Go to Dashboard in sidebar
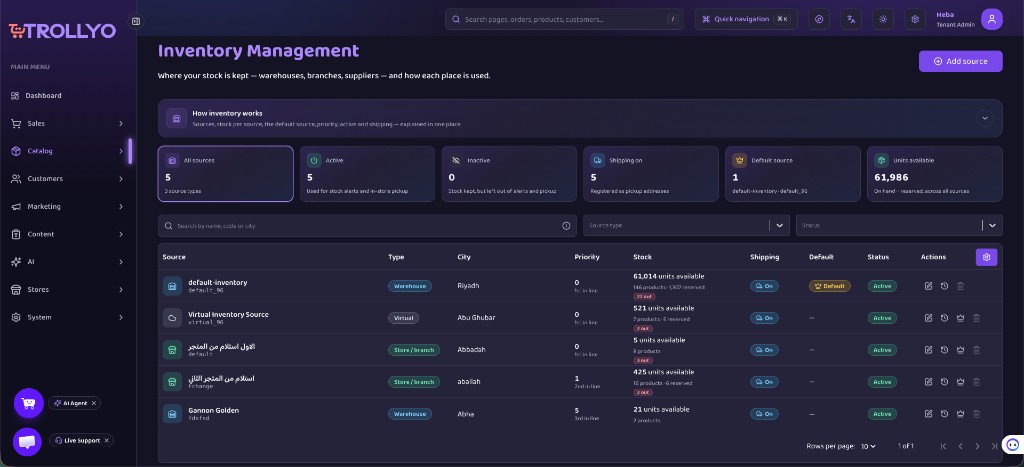Screen dimensions: 1024x467 (67, 95)
